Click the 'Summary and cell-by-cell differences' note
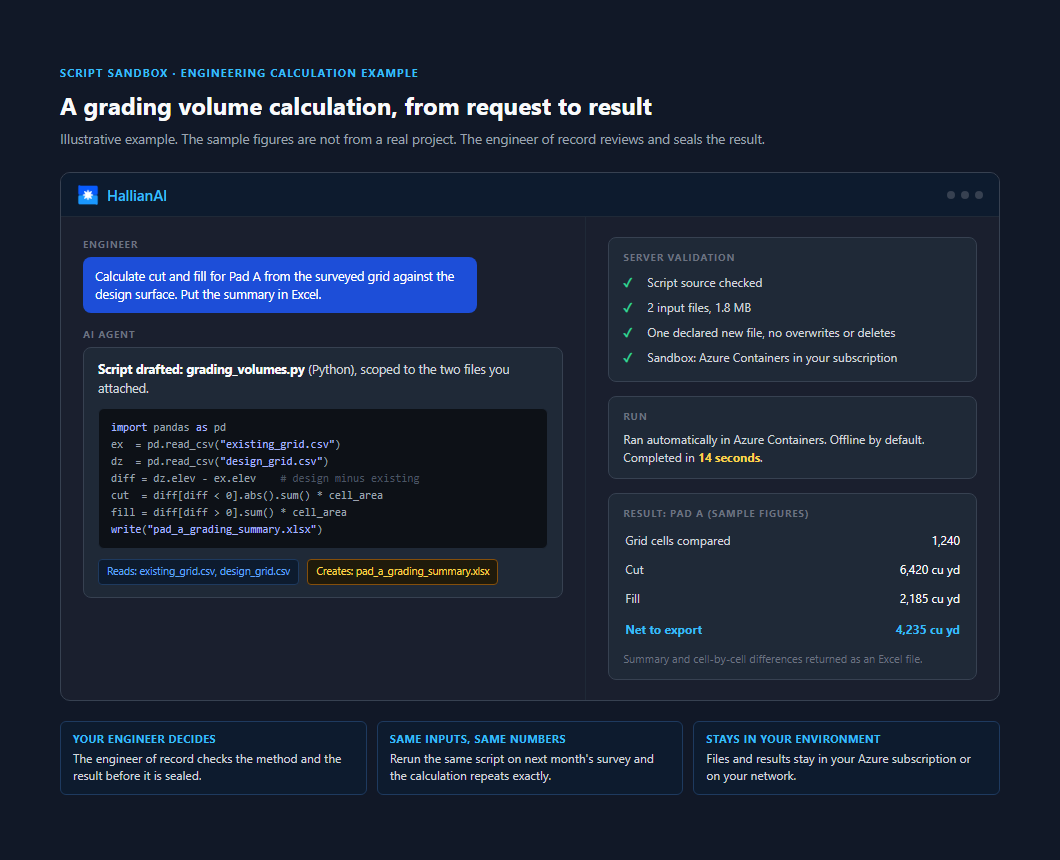The height and width of the screenshot is (860, 1060). 773,659
